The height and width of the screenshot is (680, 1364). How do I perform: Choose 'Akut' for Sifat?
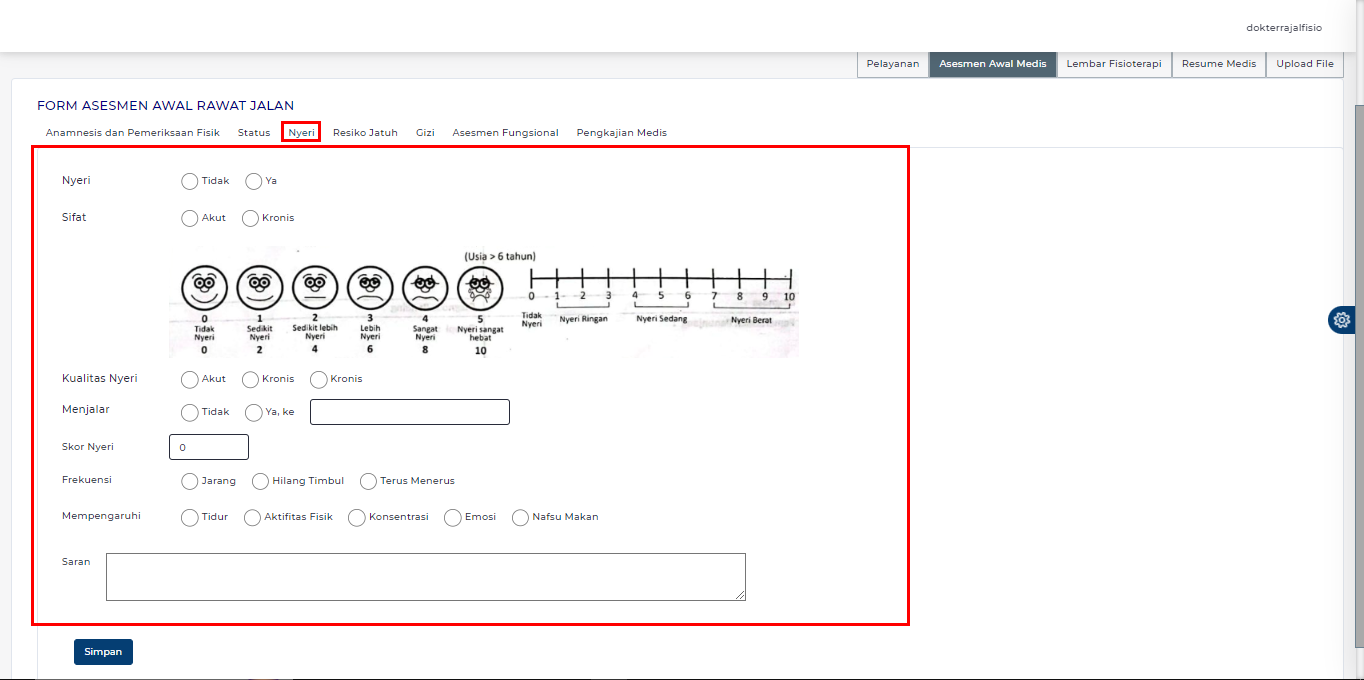point(189,218)
